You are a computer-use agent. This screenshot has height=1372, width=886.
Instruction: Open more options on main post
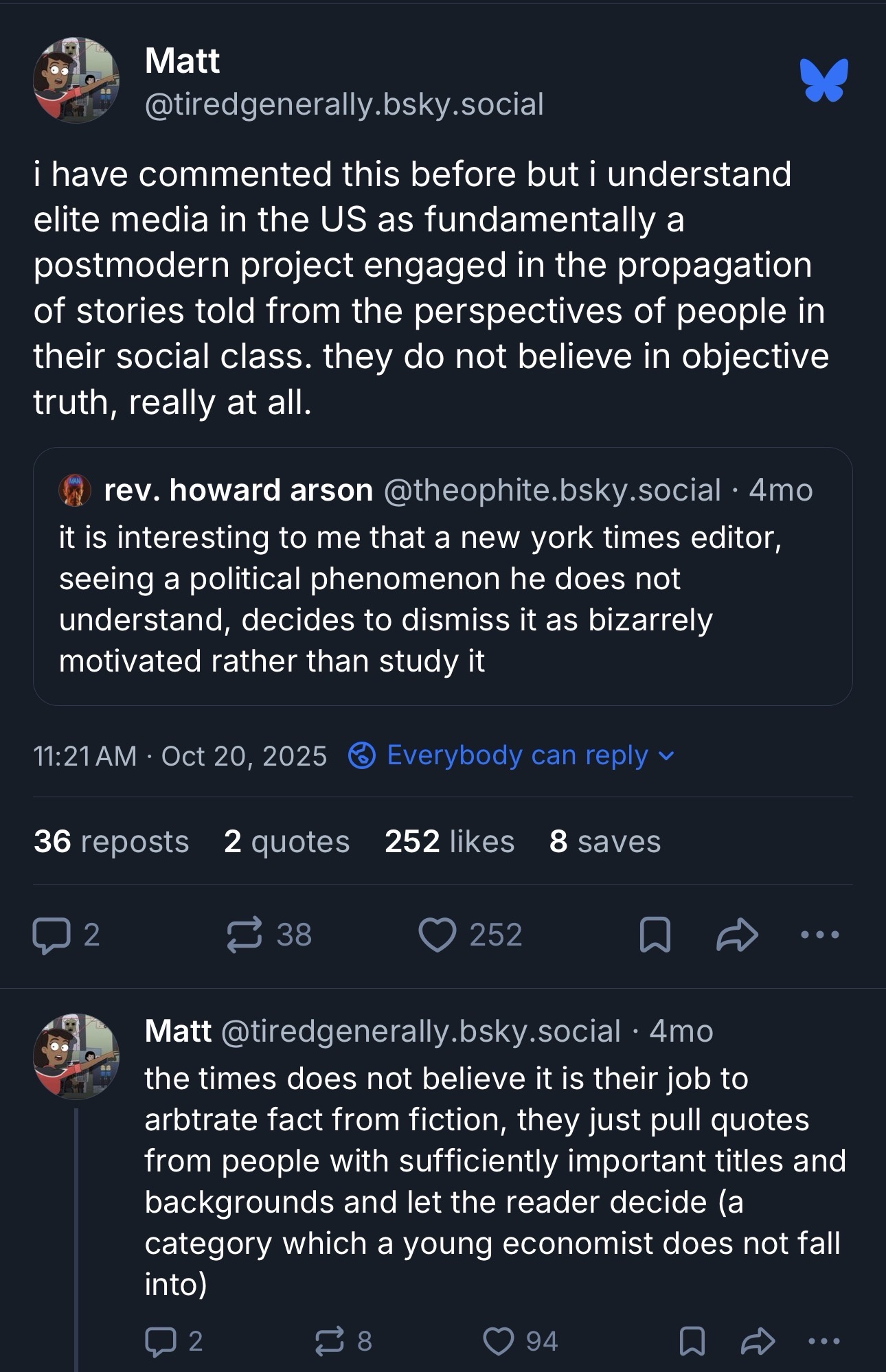(x=820, y=935)
